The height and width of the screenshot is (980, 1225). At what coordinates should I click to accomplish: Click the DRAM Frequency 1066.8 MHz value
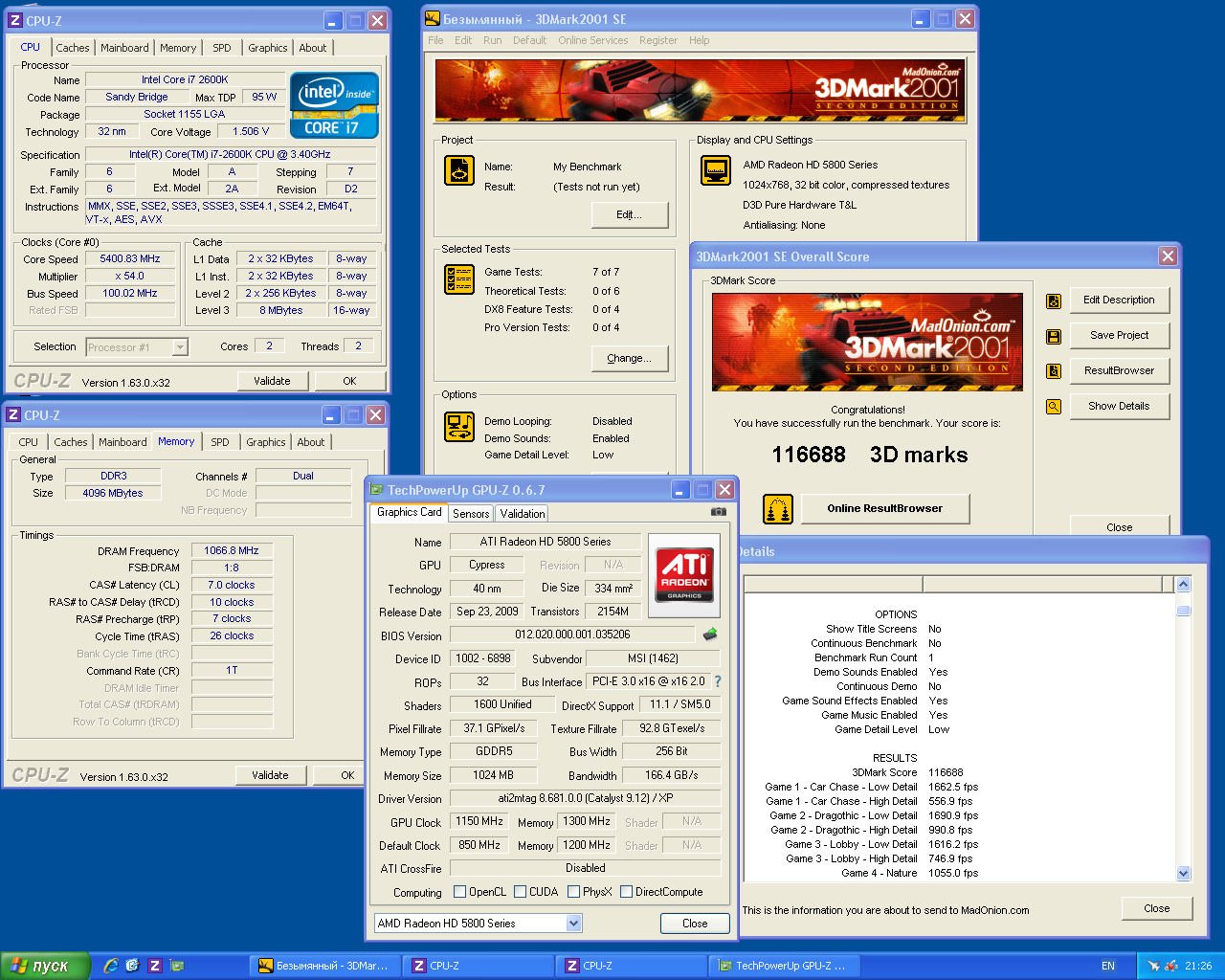[232, 550]
